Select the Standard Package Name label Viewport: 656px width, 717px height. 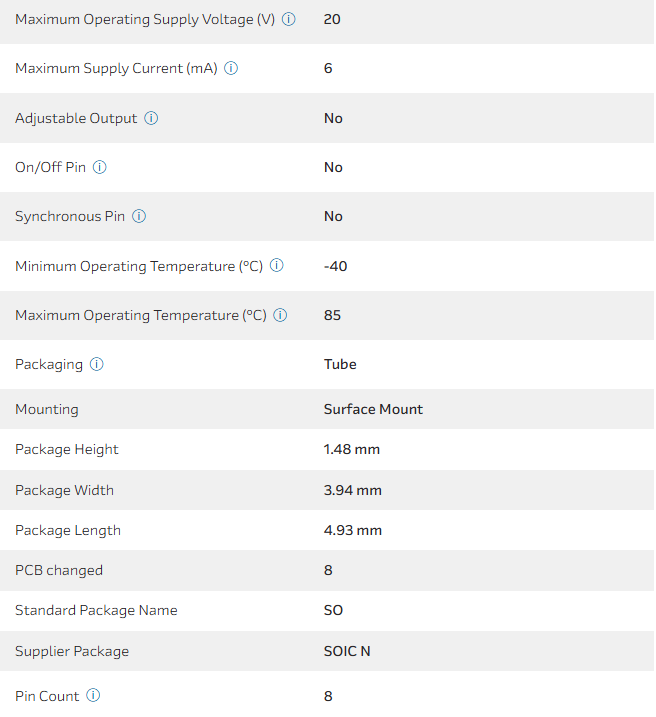tap(96, 610)
